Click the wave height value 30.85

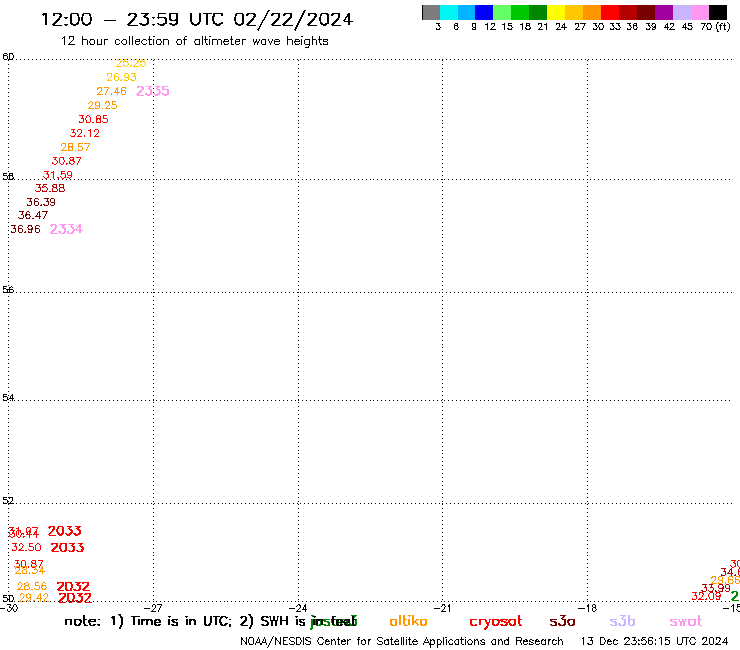point(93,119)
